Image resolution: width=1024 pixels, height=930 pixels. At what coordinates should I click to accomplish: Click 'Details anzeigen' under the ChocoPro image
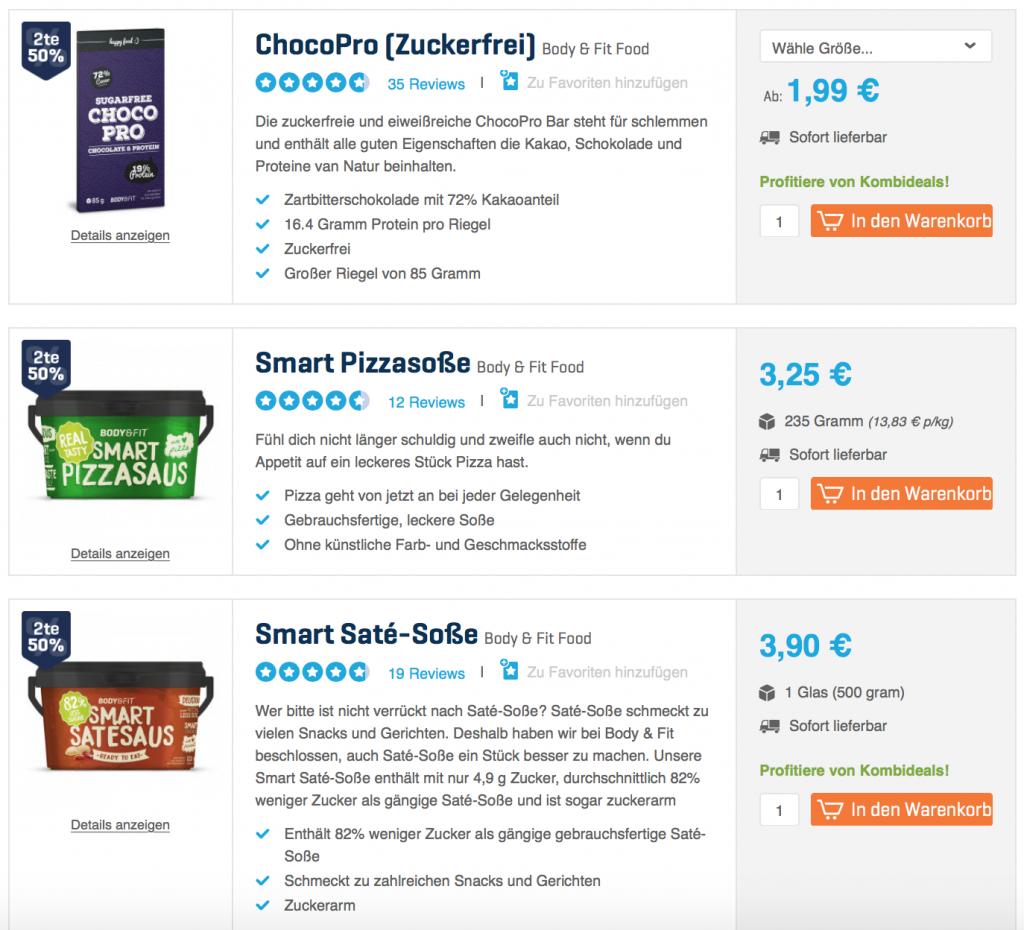120,236
